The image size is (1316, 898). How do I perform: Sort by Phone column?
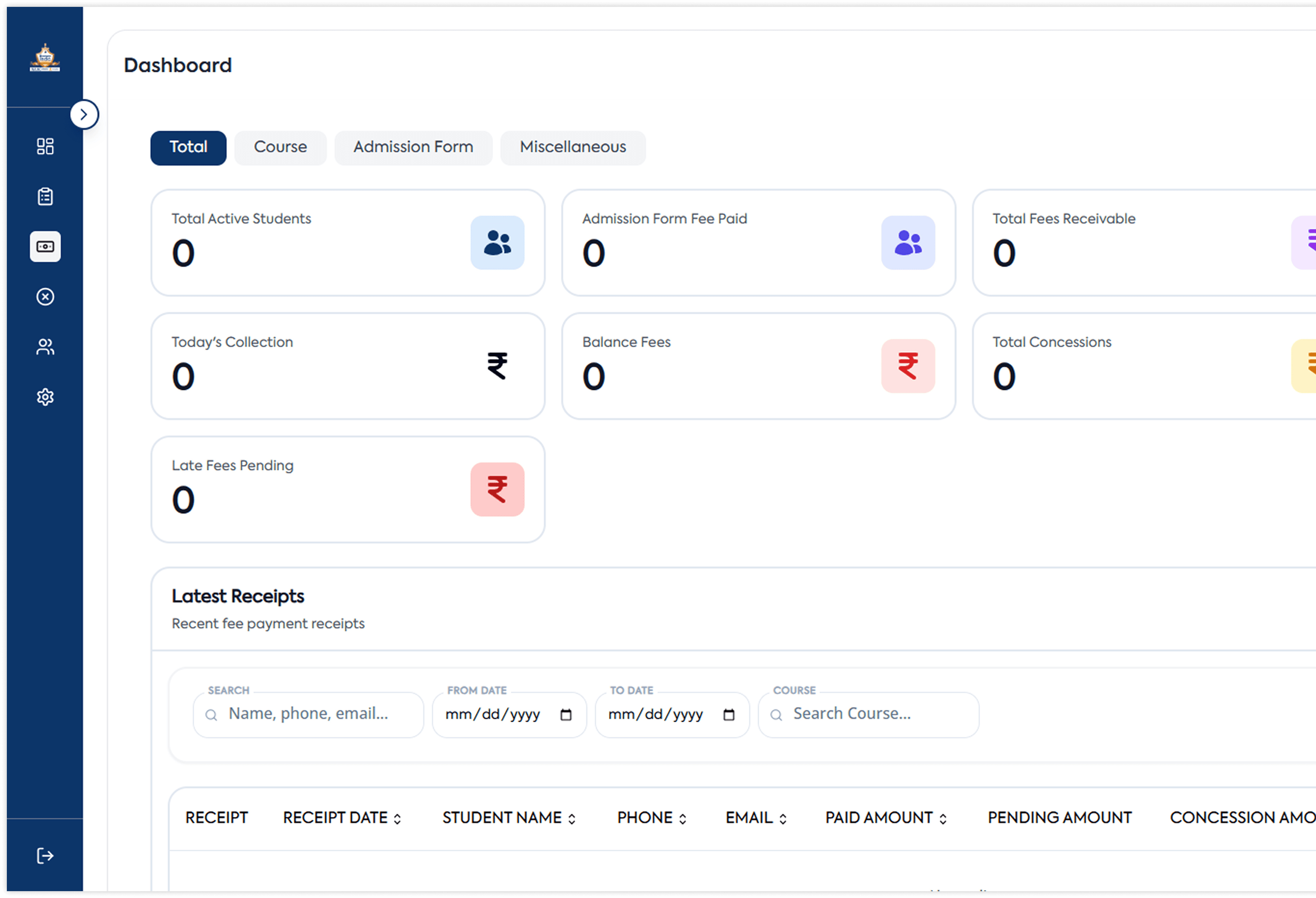(652, 818)
